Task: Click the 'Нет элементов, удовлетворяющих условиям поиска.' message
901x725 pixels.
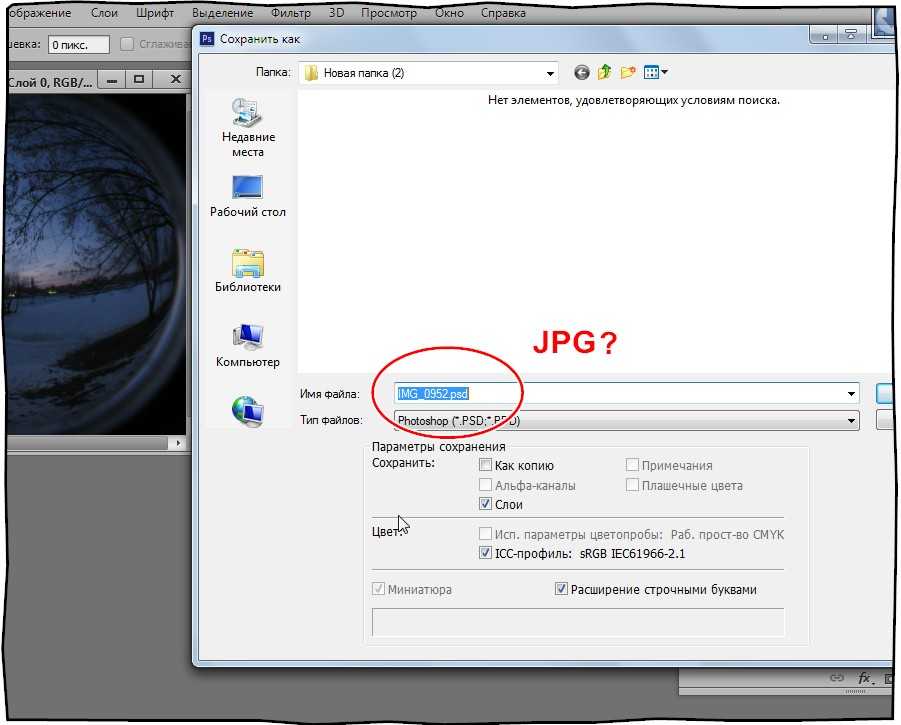Action: pos(634,100)
